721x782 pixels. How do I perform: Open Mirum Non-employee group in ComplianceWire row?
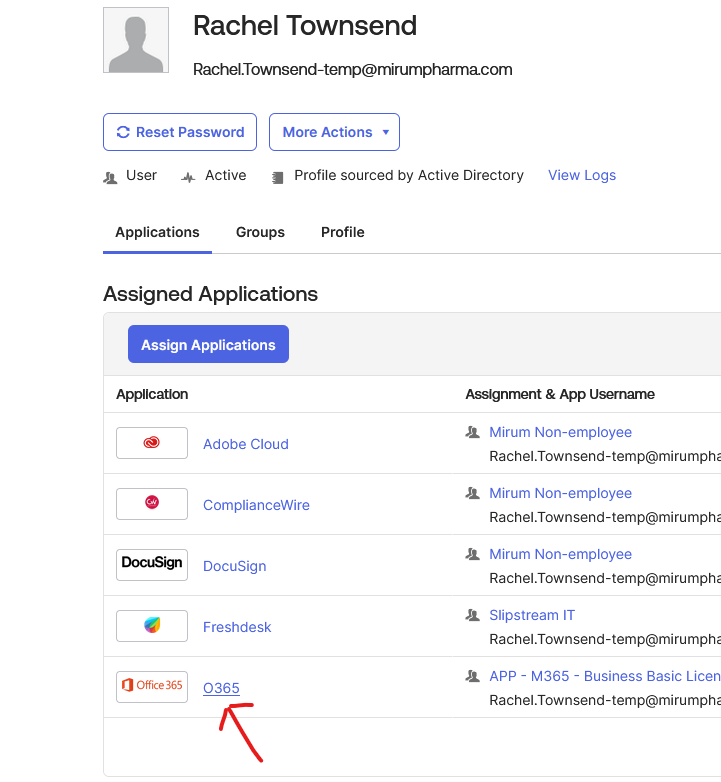pos(560,493)
